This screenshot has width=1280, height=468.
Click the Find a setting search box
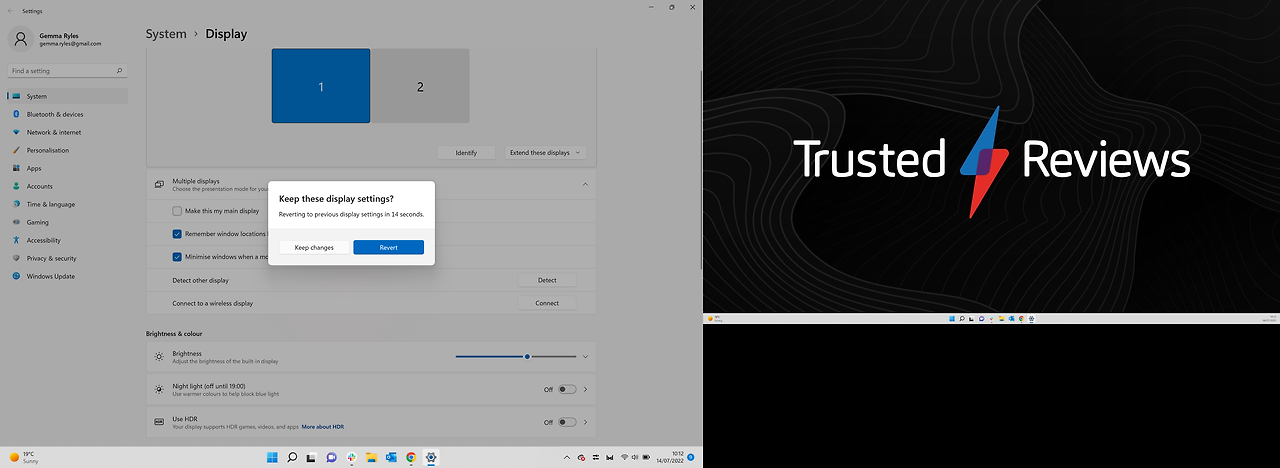point(68,71)
